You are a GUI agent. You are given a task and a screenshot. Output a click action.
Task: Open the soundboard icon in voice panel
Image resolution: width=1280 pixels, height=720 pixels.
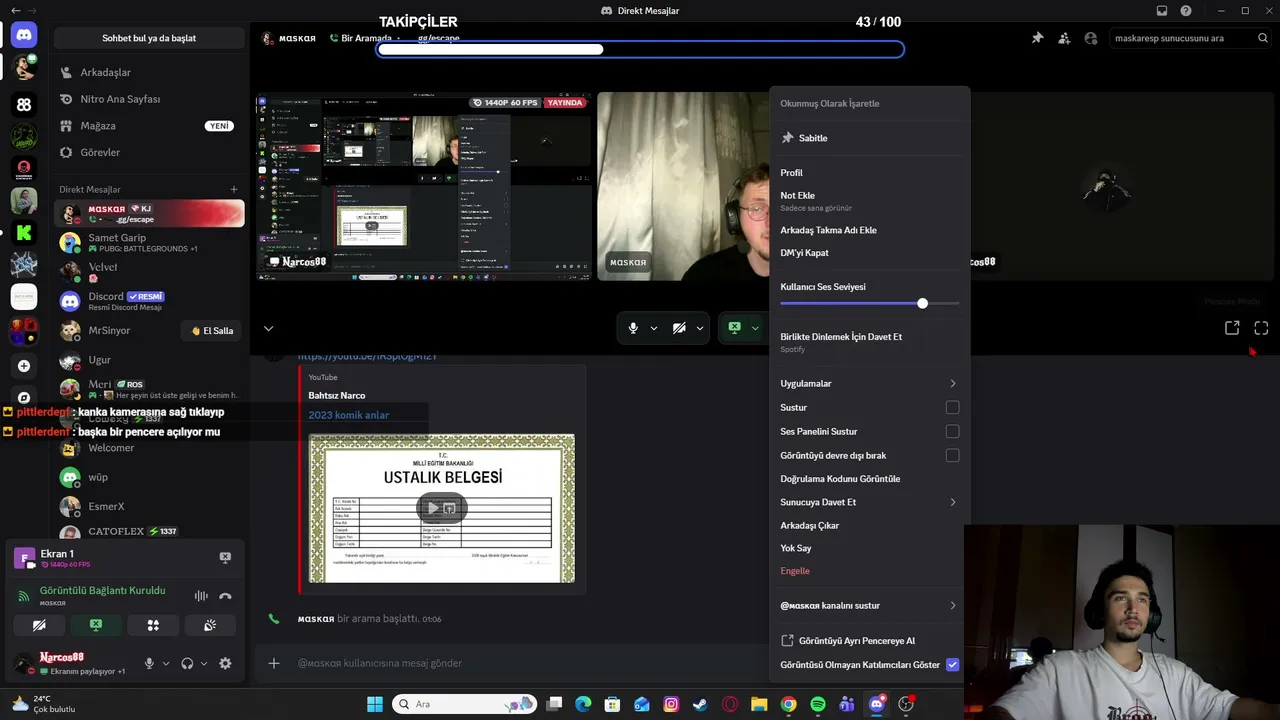[x=210, y=625]
